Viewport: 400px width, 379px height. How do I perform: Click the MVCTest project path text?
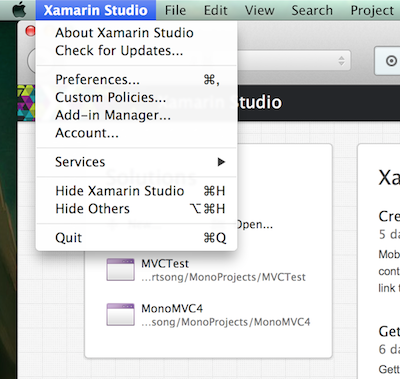tap(223, 277)
